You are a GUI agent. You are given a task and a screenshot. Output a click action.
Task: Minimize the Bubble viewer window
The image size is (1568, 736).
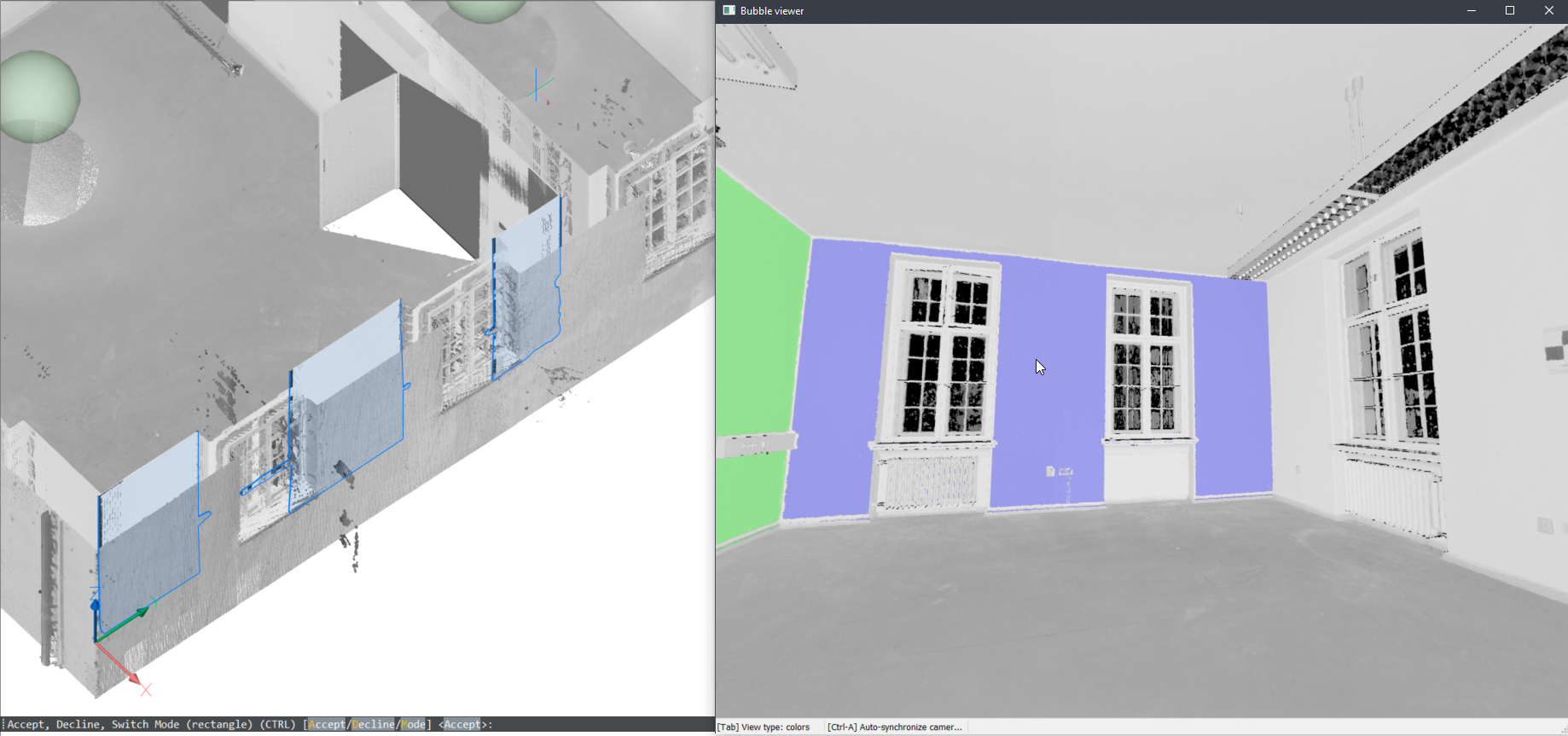click(1471, 10)
